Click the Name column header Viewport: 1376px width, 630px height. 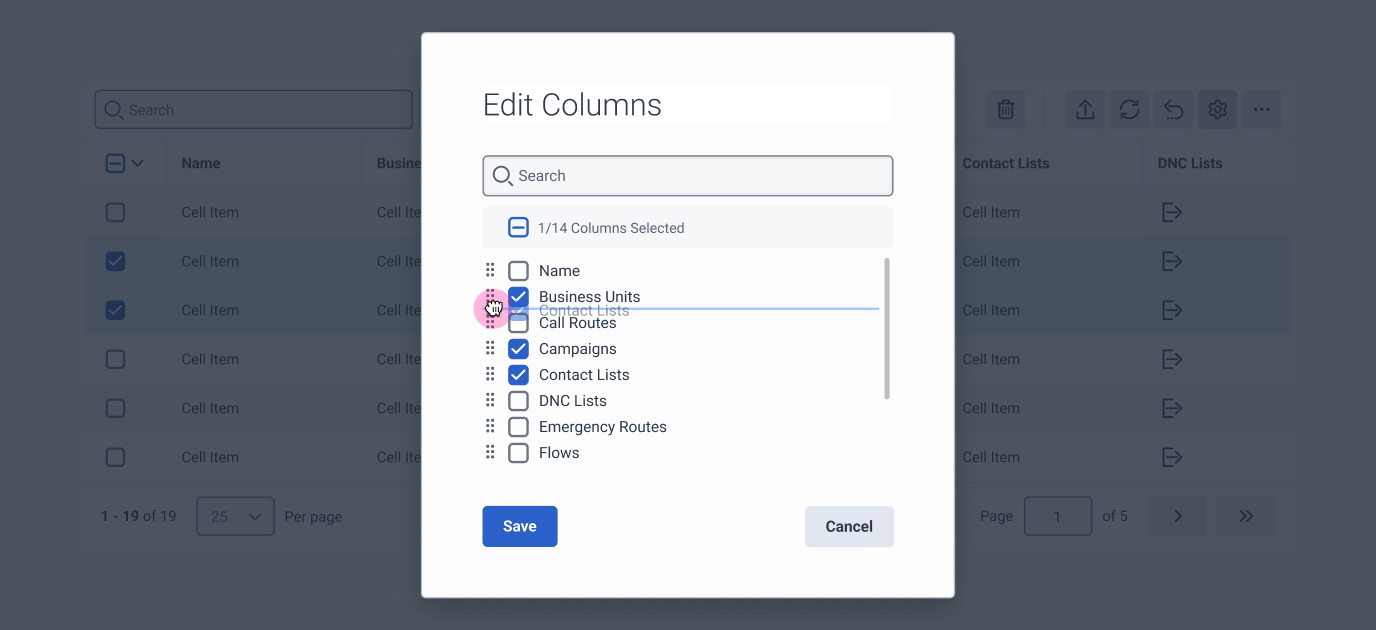tap(200, 162)
